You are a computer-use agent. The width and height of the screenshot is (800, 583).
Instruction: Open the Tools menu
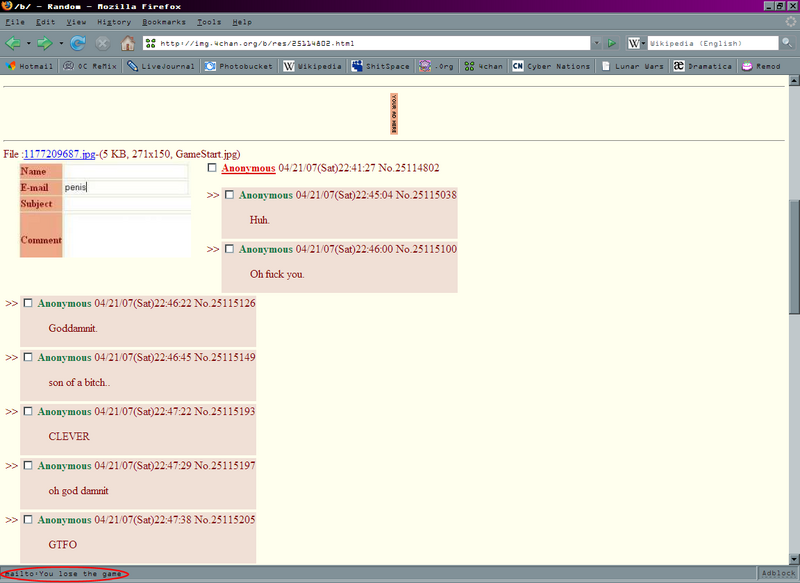(209, 21)
